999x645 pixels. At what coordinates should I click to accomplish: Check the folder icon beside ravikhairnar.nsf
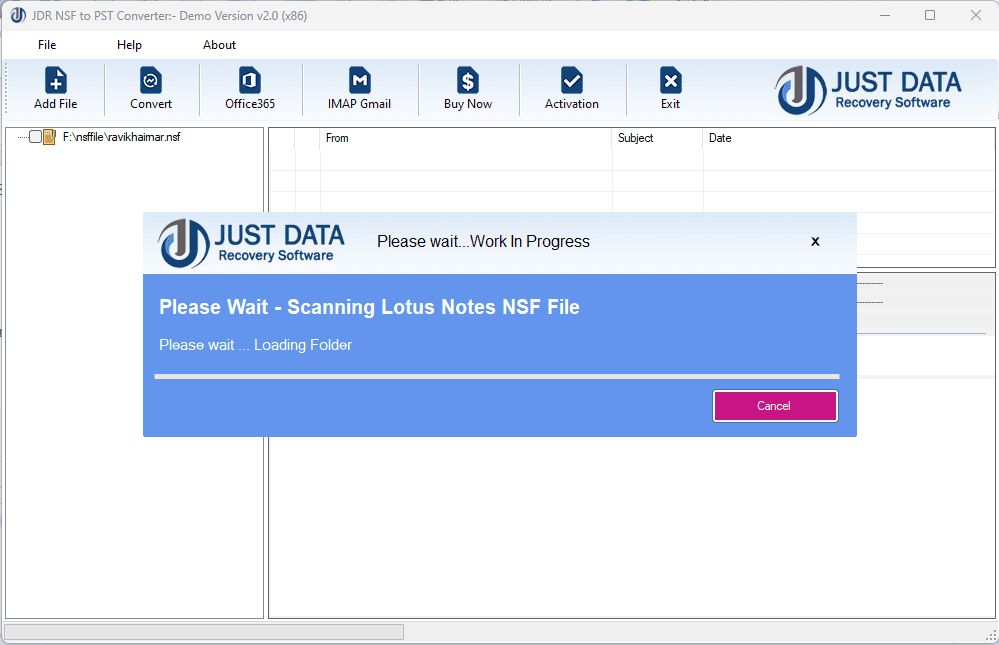tap(48, 137)
